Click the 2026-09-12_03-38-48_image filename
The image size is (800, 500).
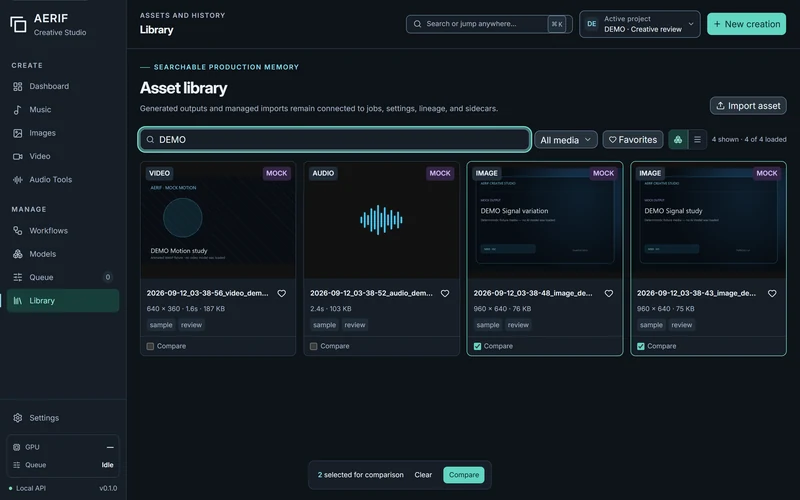coord(533,293)
